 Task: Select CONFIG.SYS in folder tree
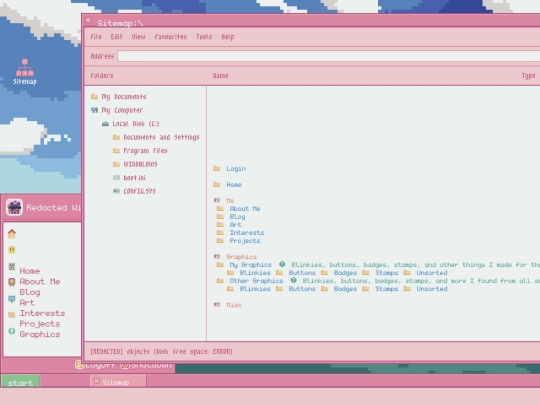(x=139, y=191)
